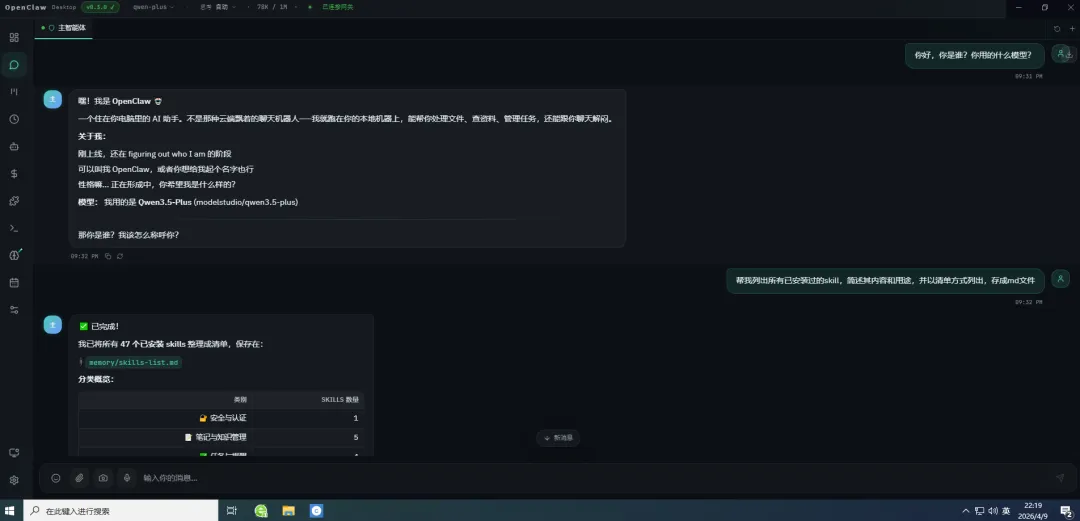The width and height of the screenshot is (1080, 521).
Task: Open the robot agents sidebar icon
Action: (x=14, y=146)
